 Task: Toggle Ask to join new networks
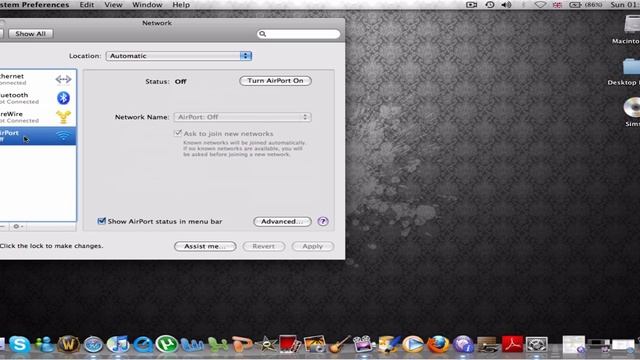pos(178,133)
